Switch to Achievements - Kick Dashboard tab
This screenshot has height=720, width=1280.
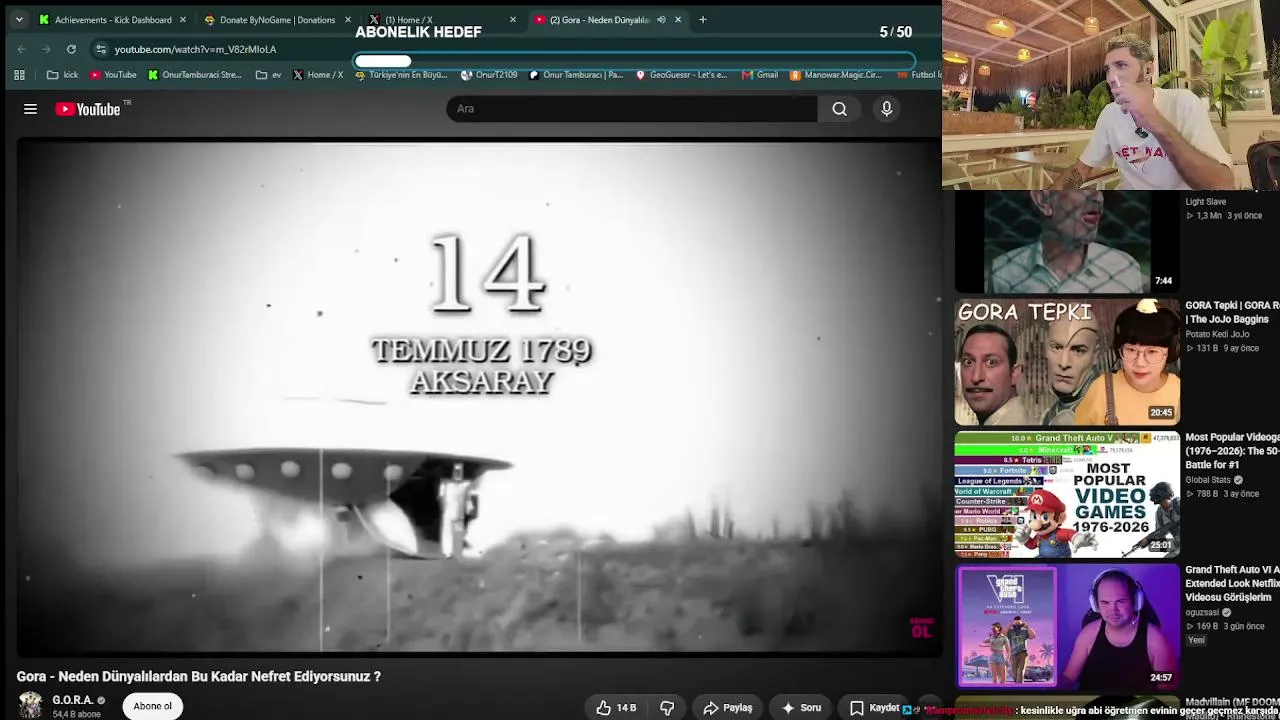pos(112,20)
